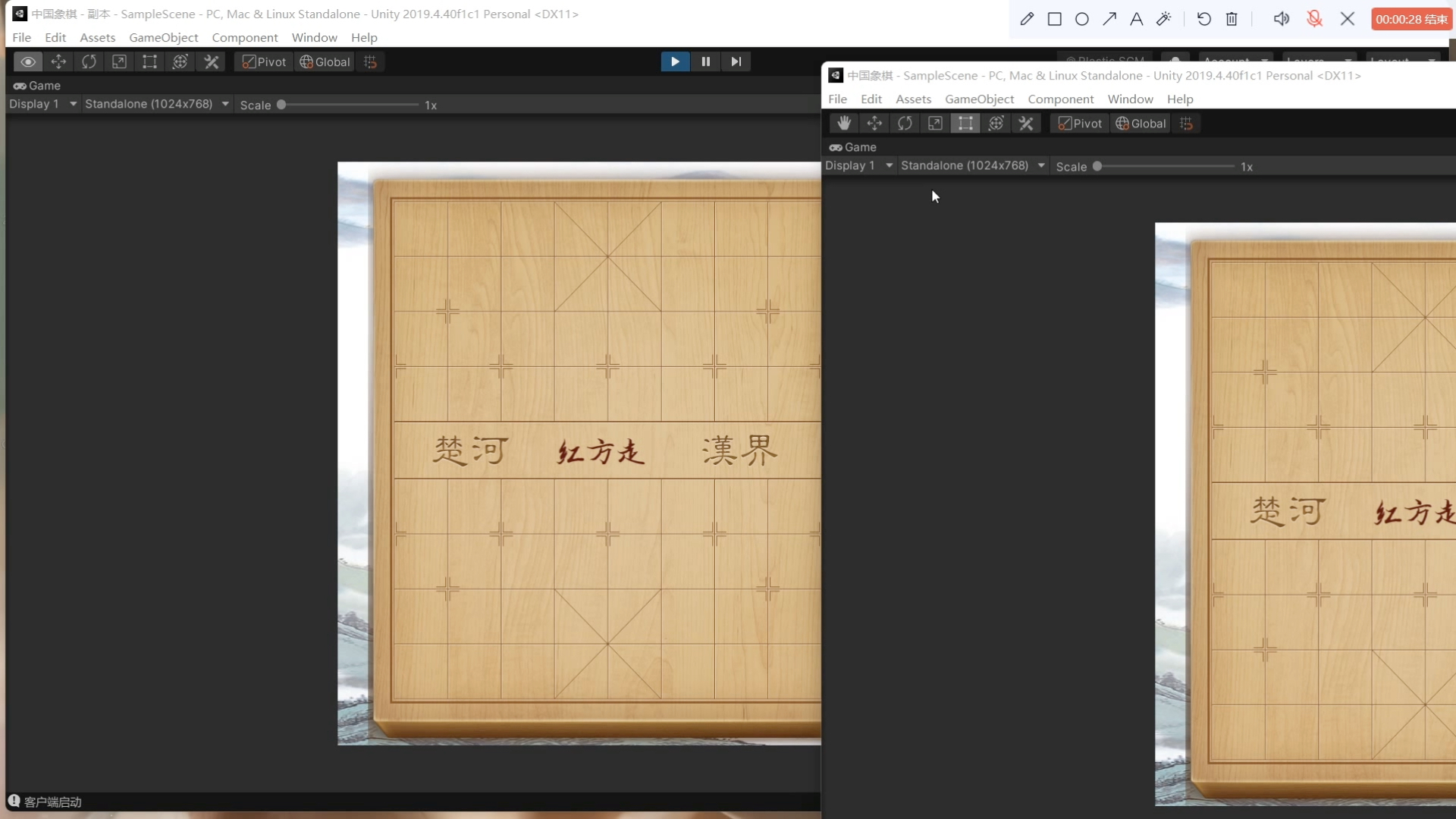Expand Standalone resolution dropdown in right window
The height and width of the screenshot is (819, 1456).
972,165
